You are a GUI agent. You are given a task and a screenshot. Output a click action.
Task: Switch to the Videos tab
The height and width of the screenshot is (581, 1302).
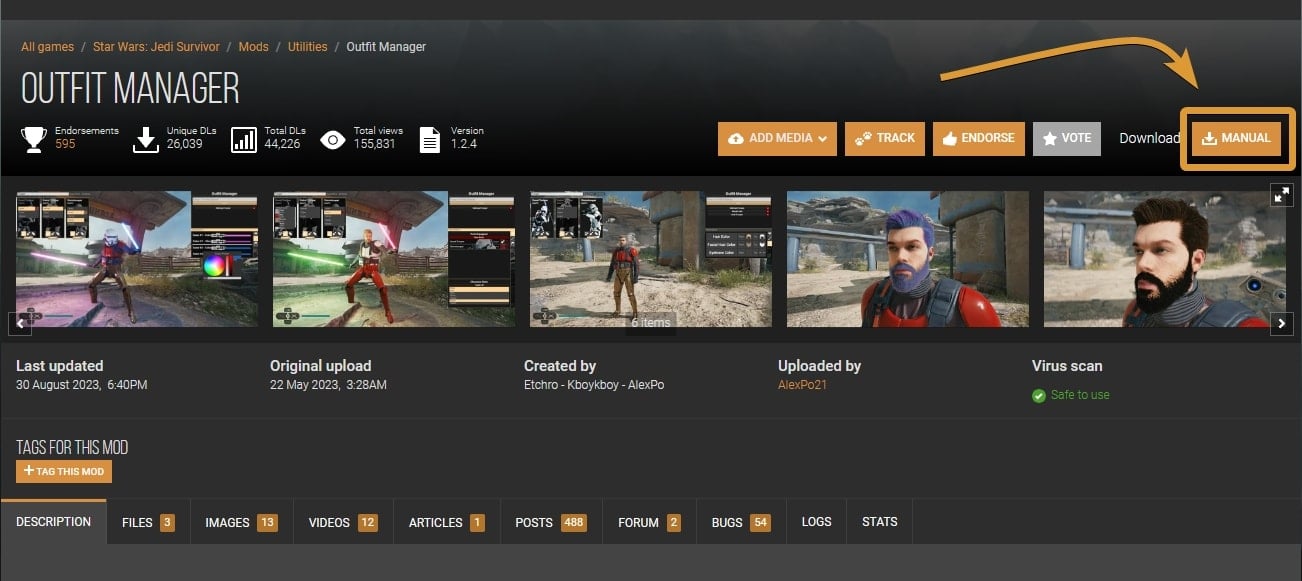343,522
